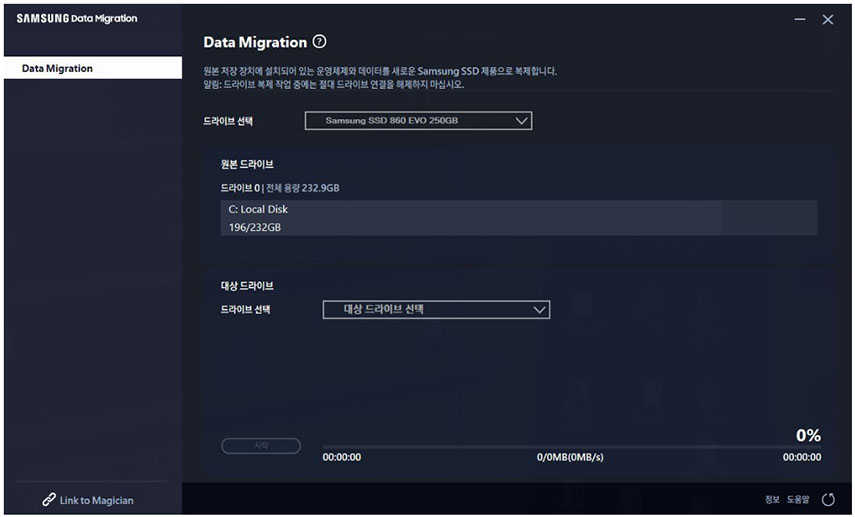Click the 대상 드라이브 heading

tap(247, 286)
